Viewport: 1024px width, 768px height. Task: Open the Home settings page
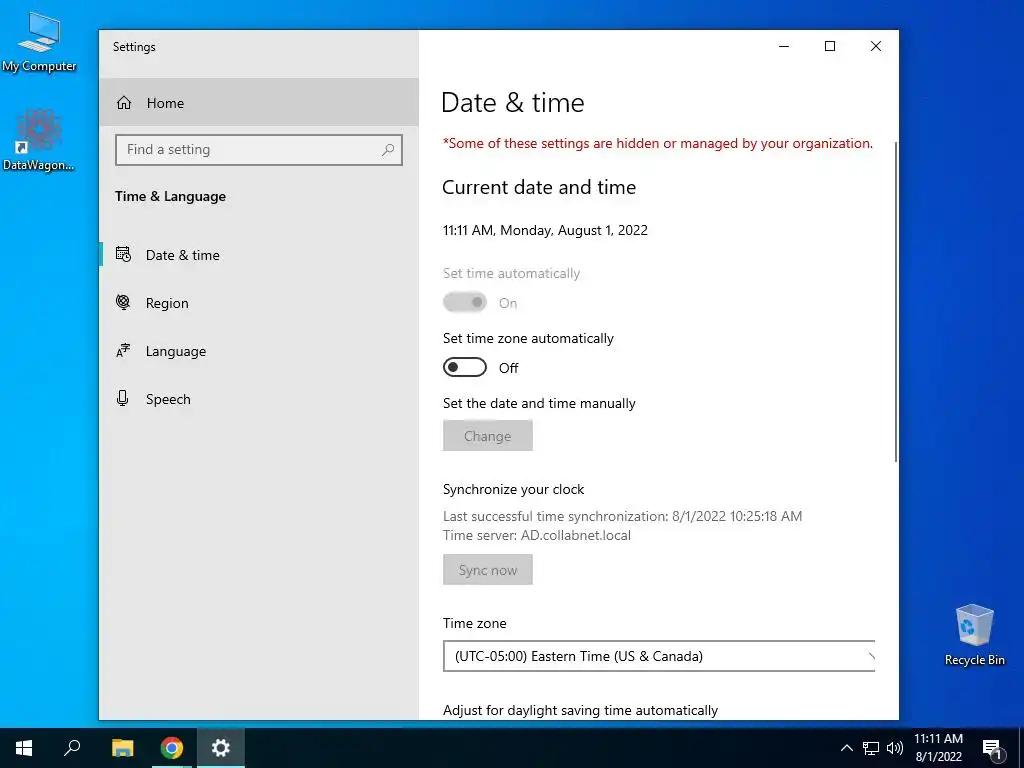[x=259, y=103]
